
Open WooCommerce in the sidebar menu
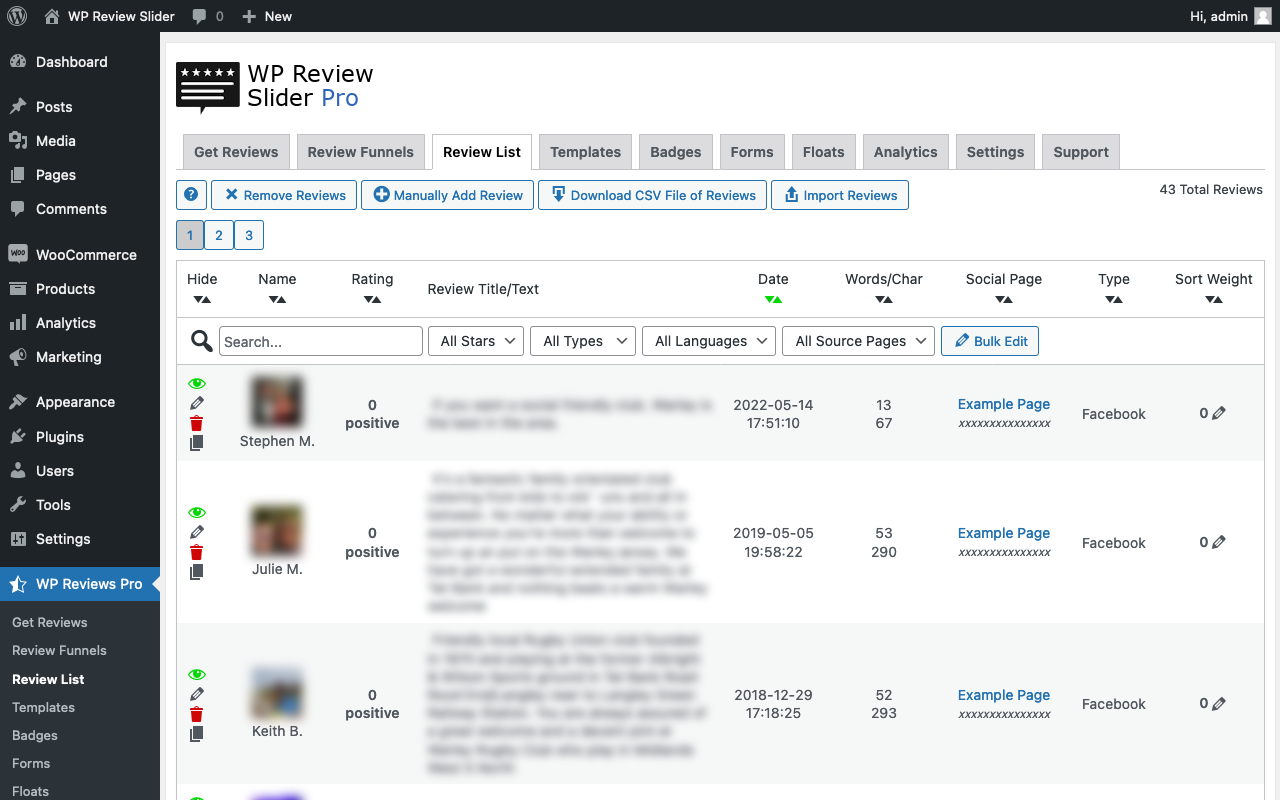pos(80,255)
